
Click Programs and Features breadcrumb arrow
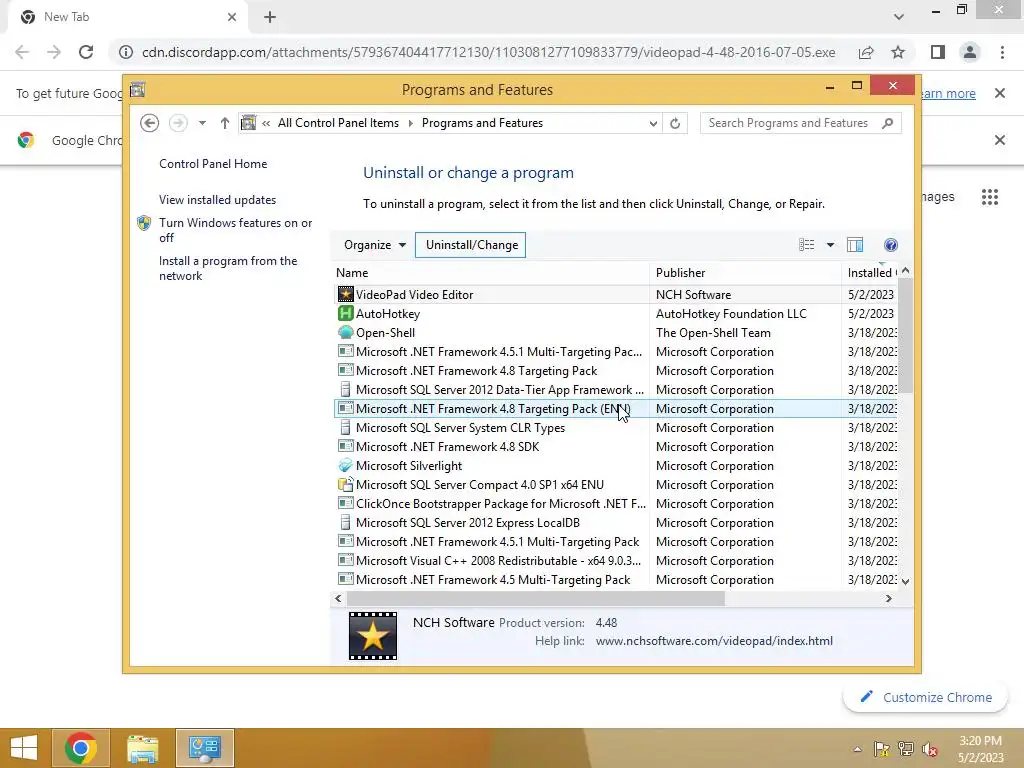pos(410,123)
